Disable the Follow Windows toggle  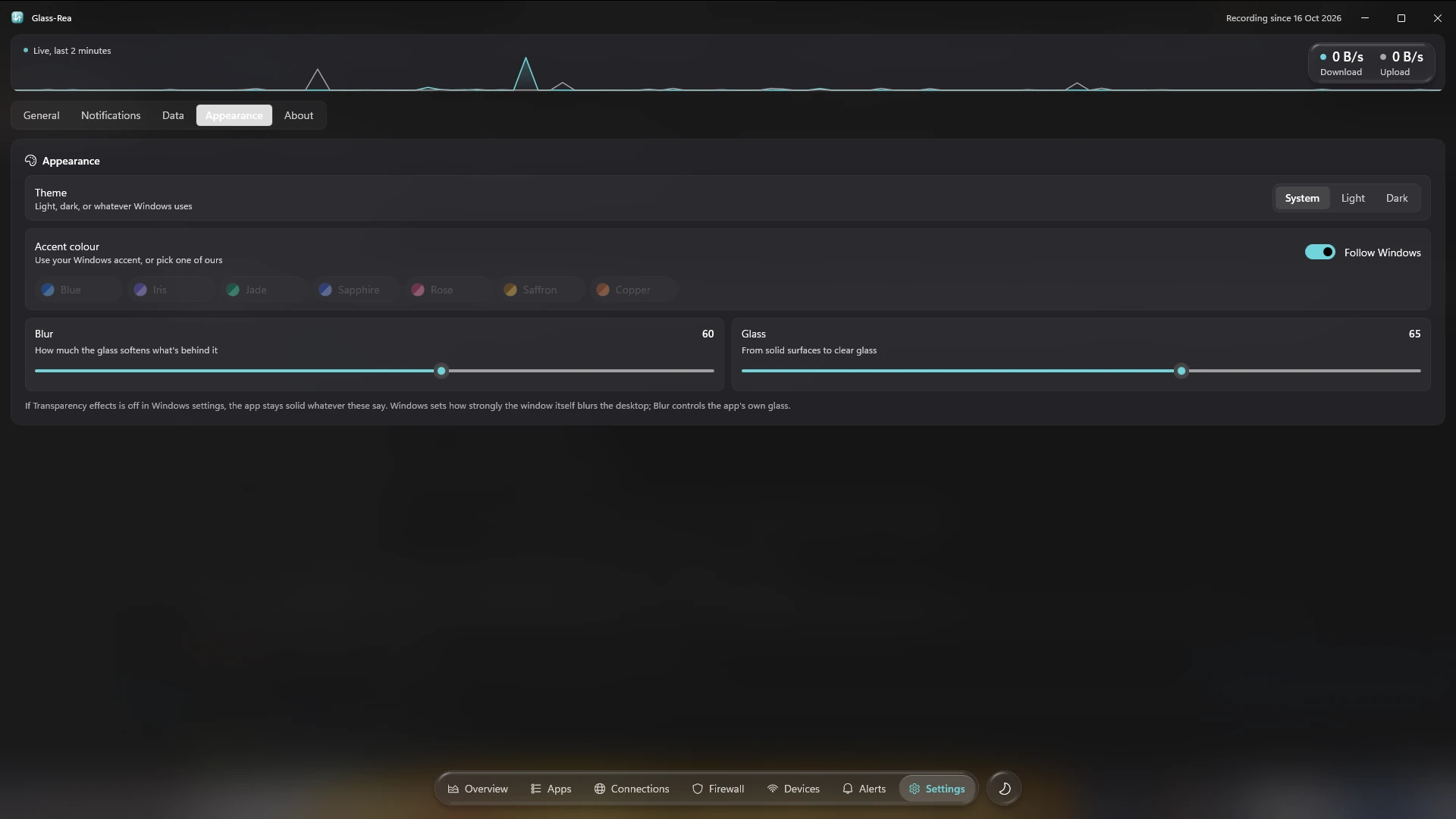[x=1319, y=253]
